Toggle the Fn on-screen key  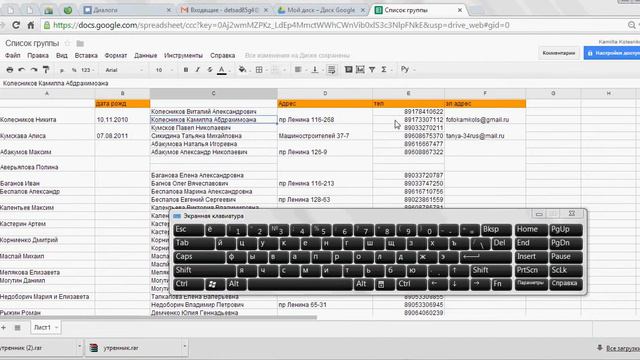502,284
